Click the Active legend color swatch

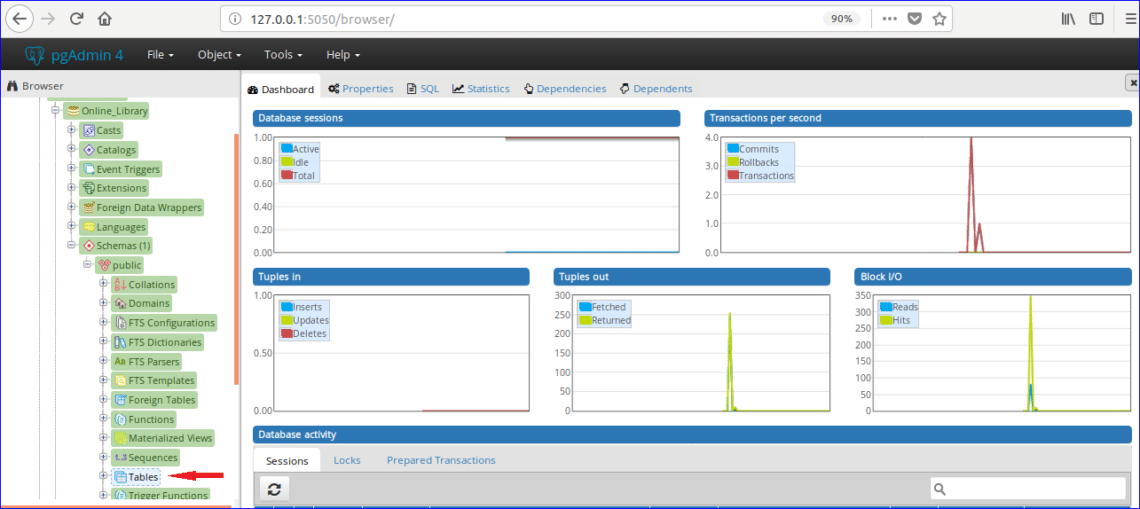pos(286,149)
